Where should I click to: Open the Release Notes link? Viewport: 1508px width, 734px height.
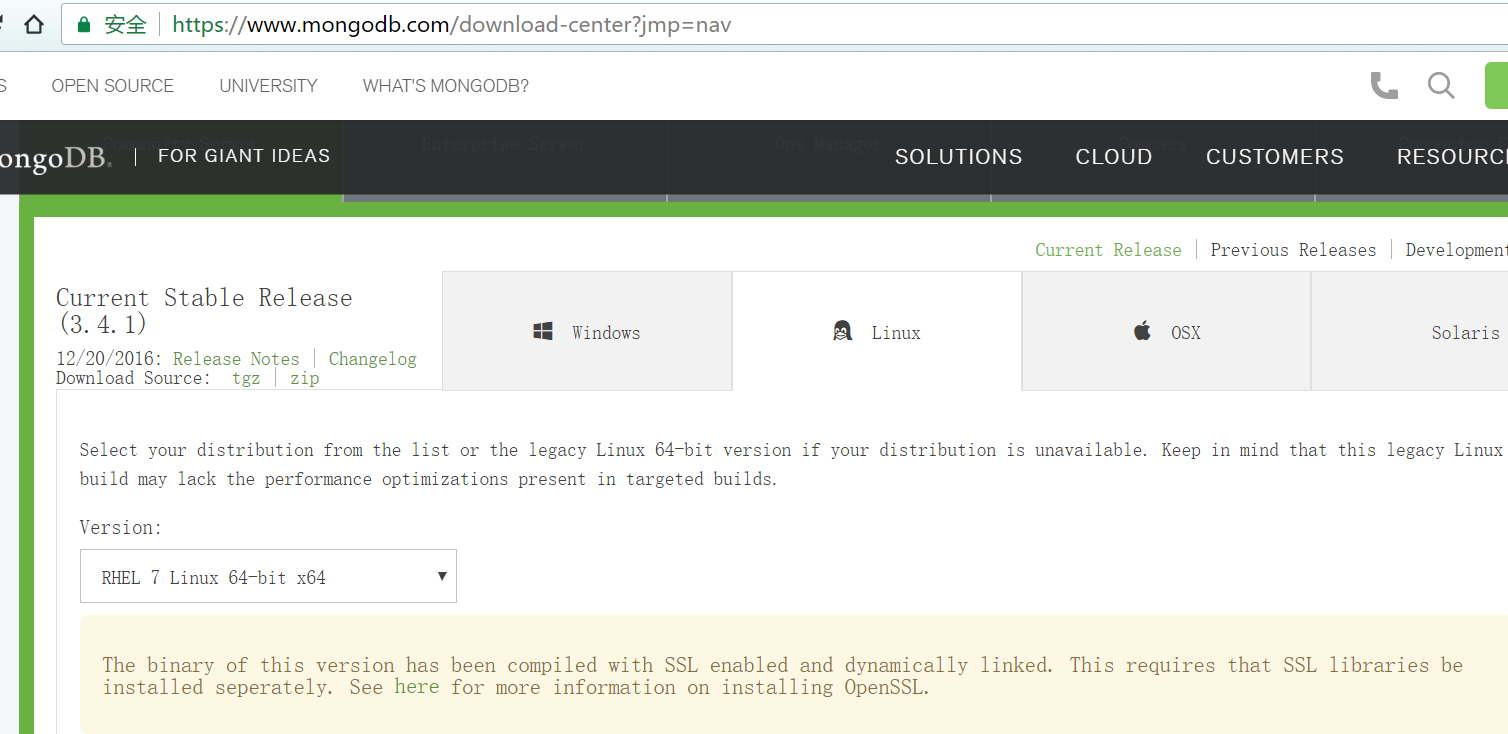[236, 359]
